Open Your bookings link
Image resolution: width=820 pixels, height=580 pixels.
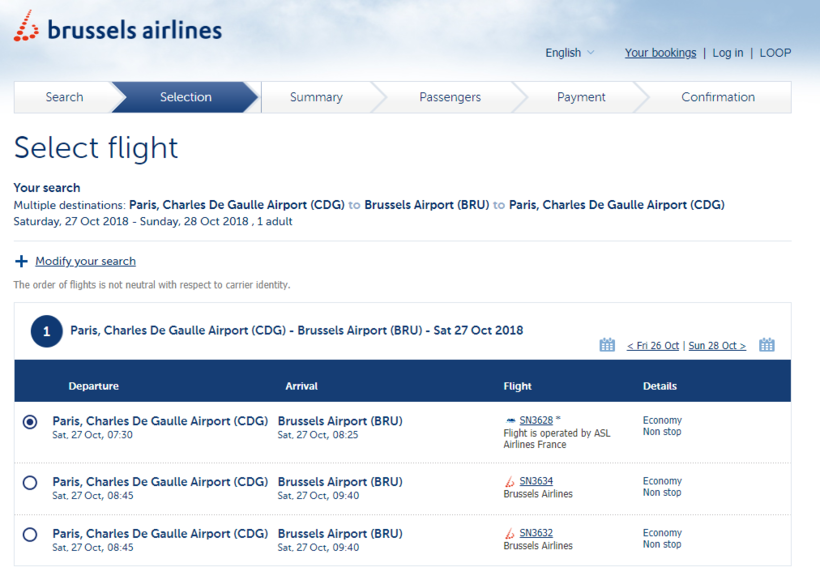[x=660, y=53]
